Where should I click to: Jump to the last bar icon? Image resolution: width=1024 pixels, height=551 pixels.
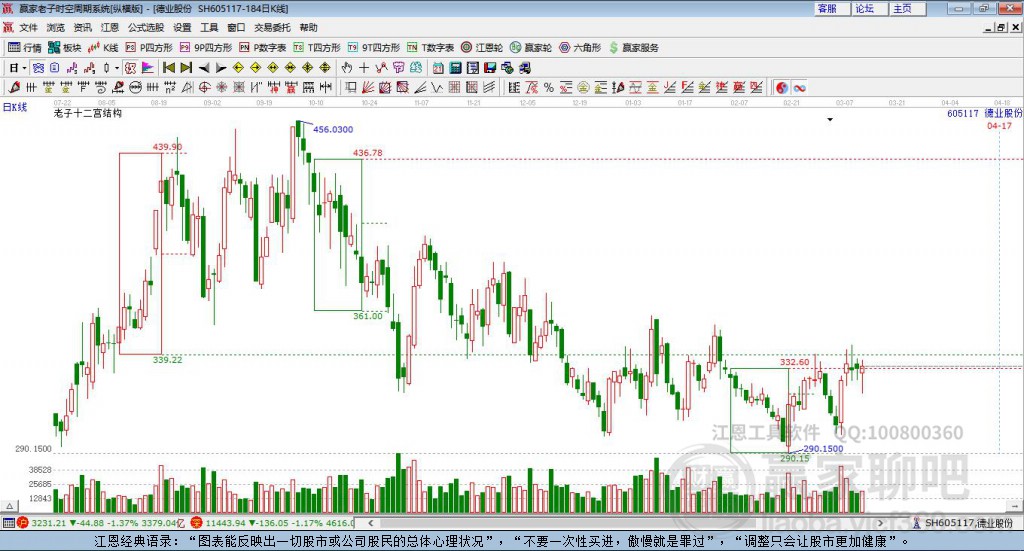coord(186,68)
